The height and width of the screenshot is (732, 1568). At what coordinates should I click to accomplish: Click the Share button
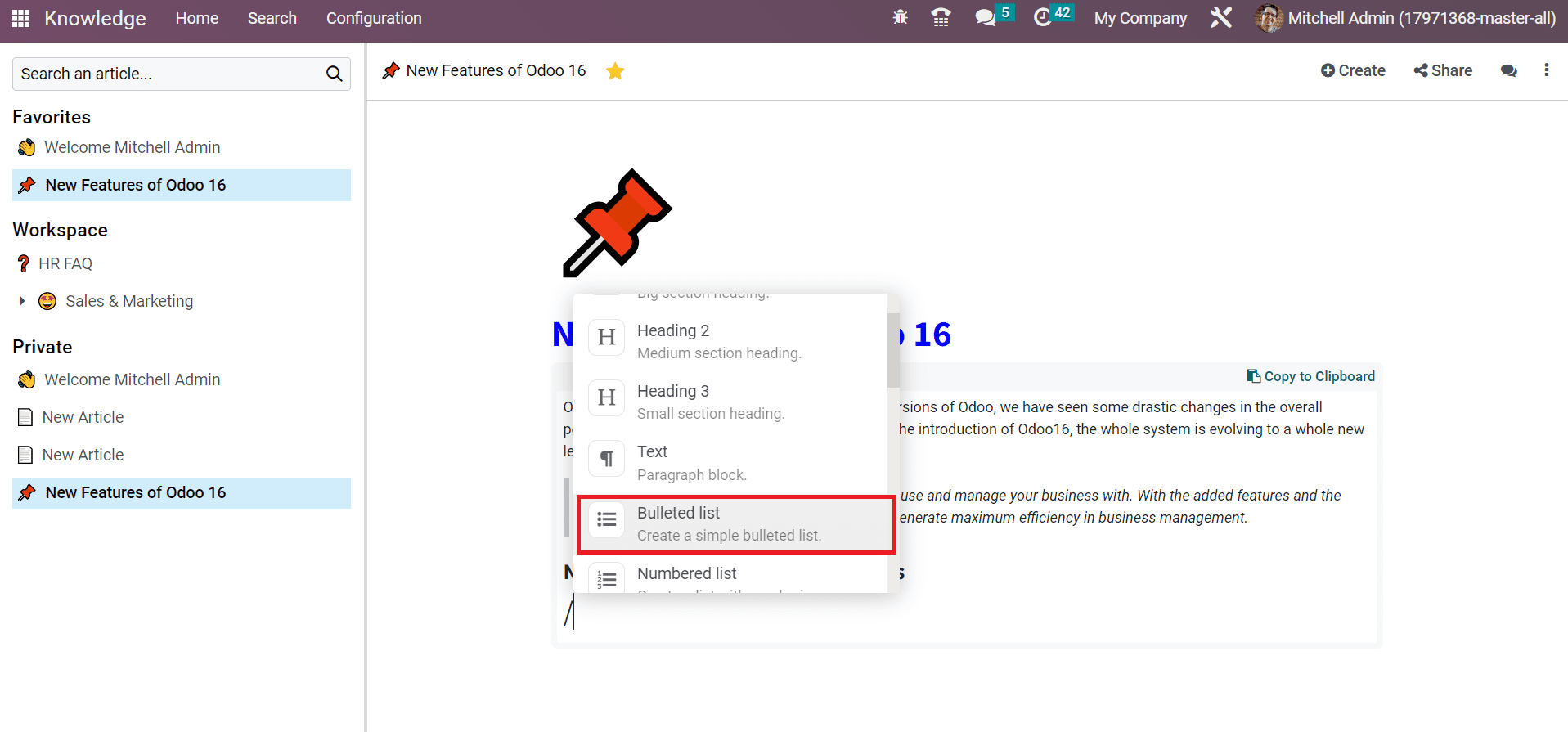[1443, 71]
